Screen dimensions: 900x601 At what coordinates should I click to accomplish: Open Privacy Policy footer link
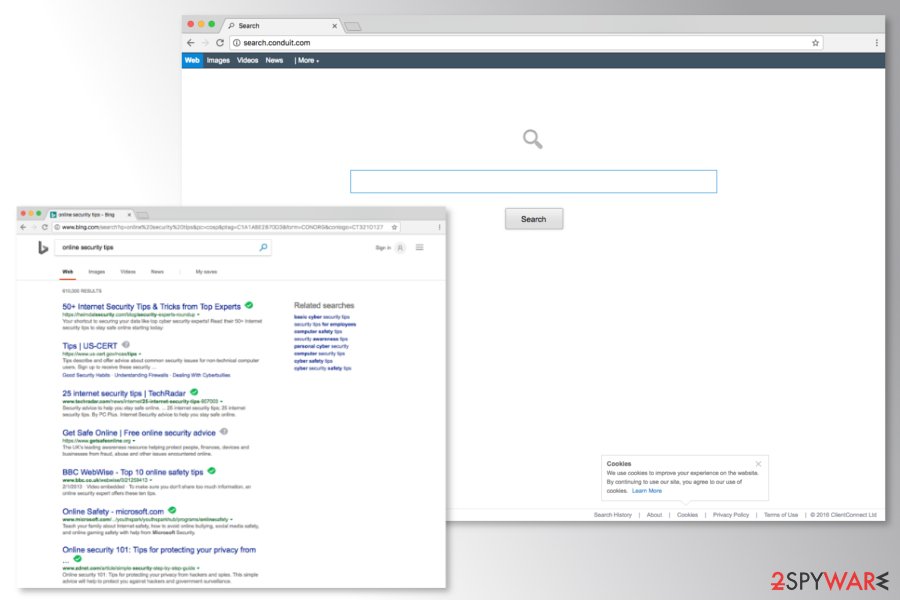point(731,515)
